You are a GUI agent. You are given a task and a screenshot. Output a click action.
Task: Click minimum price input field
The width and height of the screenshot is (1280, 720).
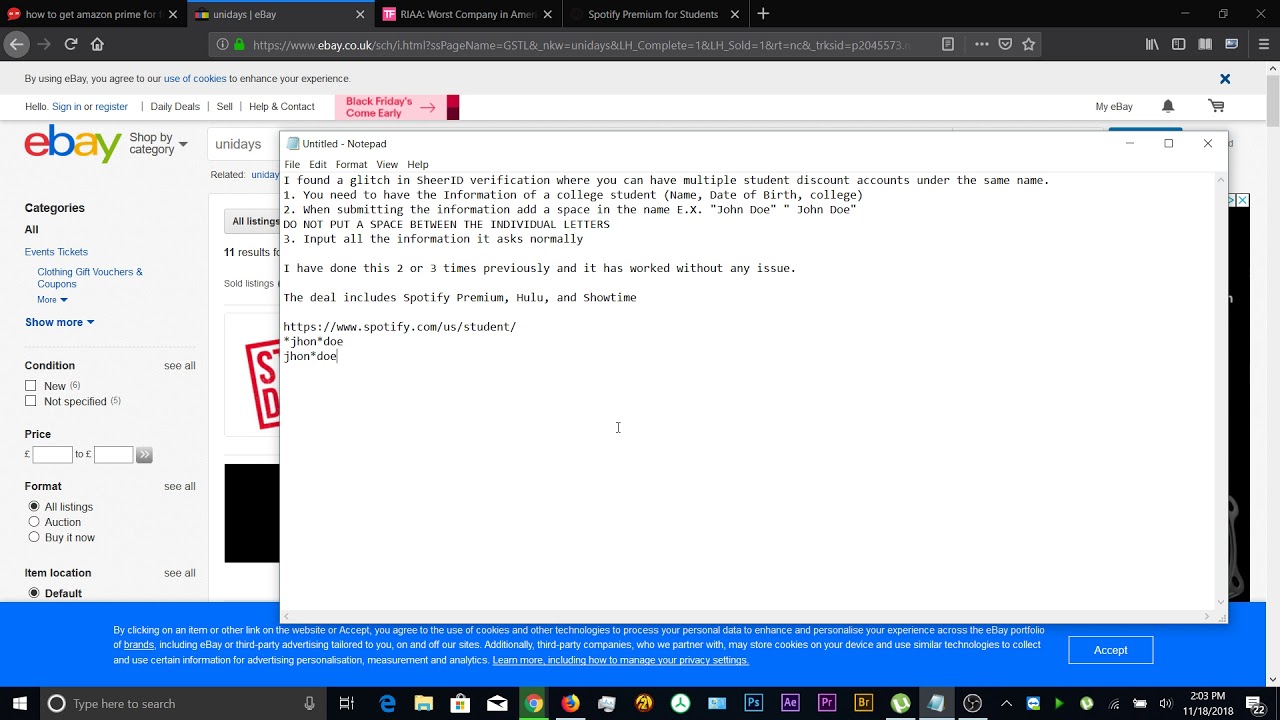[x=52, y=455]
